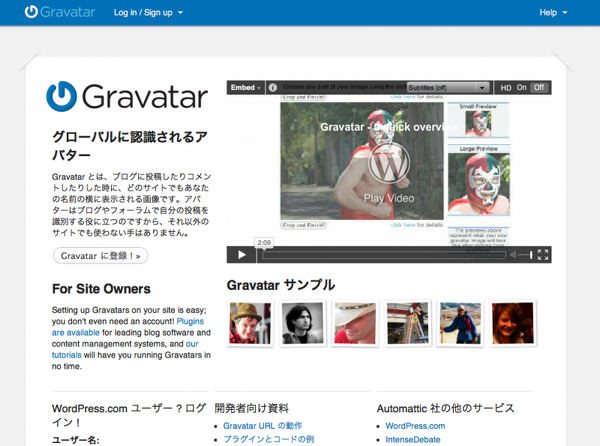This screenshot has height=446, width=600.
Task: Open the IntenseDebate link
Action: [x=413, y=439]
